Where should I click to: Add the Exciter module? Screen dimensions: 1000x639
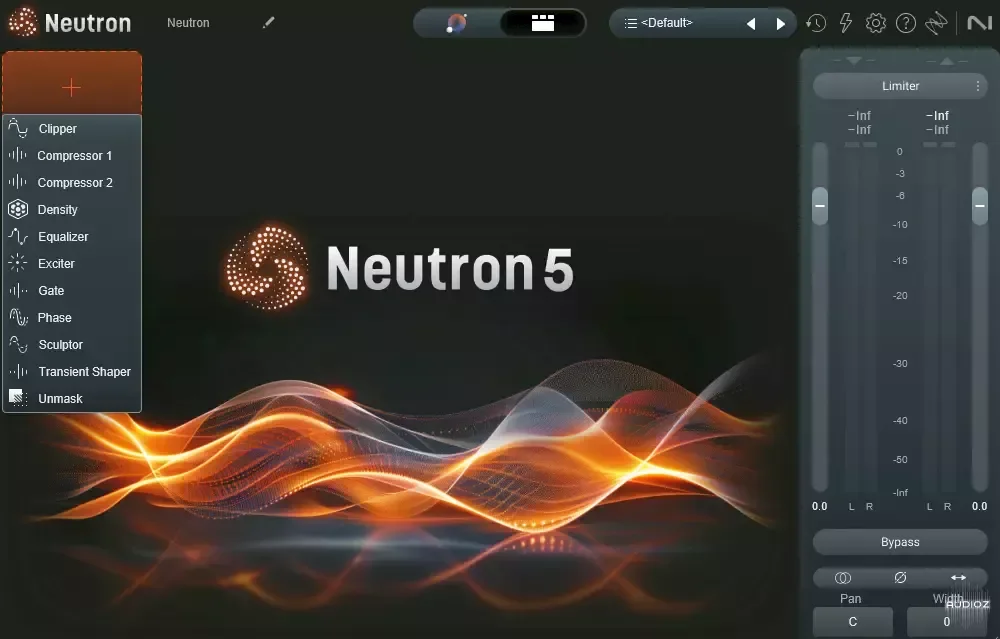71,263
